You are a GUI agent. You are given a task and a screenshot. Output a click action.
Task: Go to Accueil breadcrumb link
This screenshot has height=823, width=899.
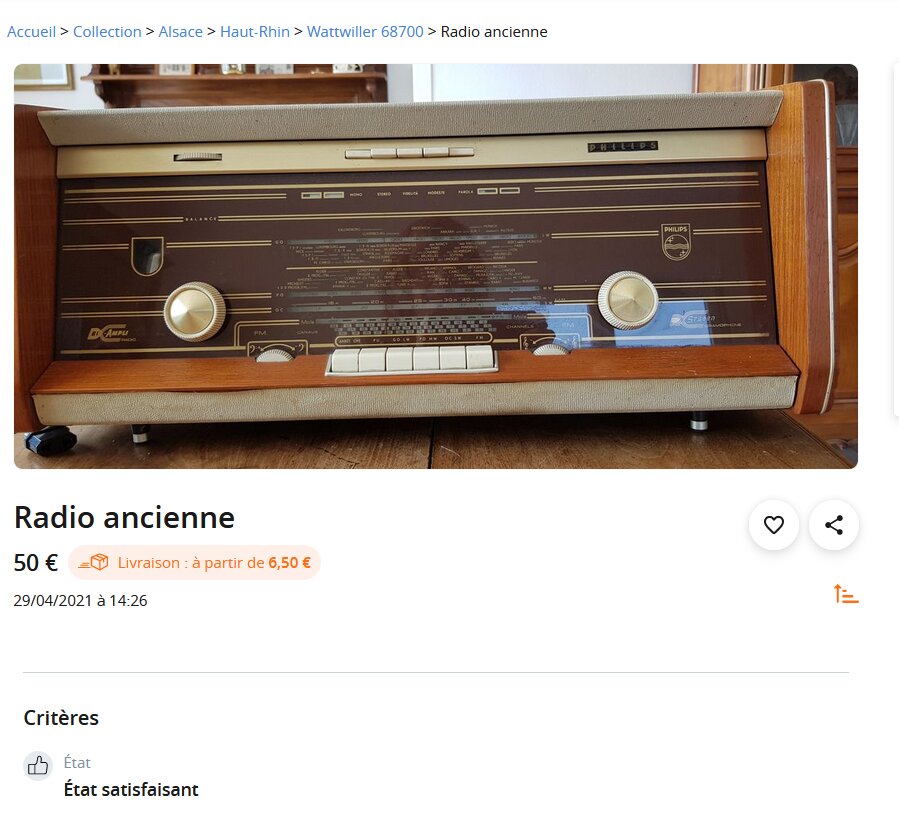(x=32, y=32)
